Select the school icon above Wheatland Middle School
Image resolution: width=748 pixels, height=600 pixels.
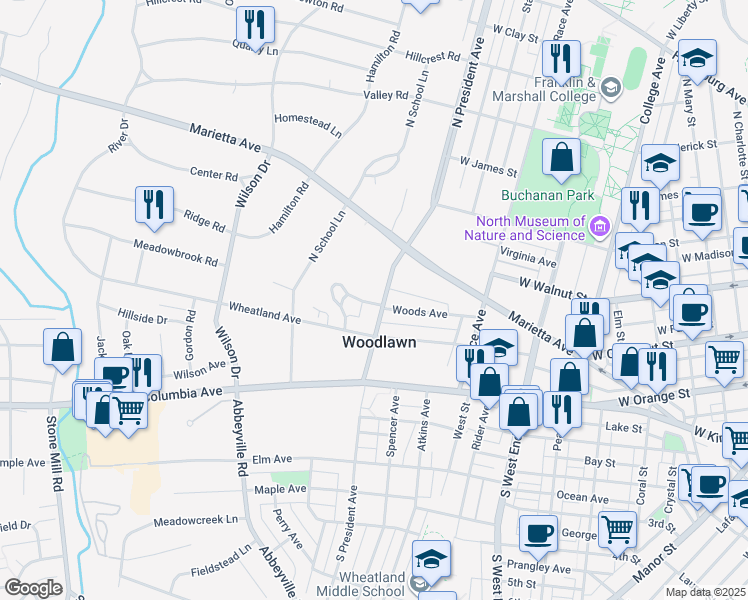(431, 559)
